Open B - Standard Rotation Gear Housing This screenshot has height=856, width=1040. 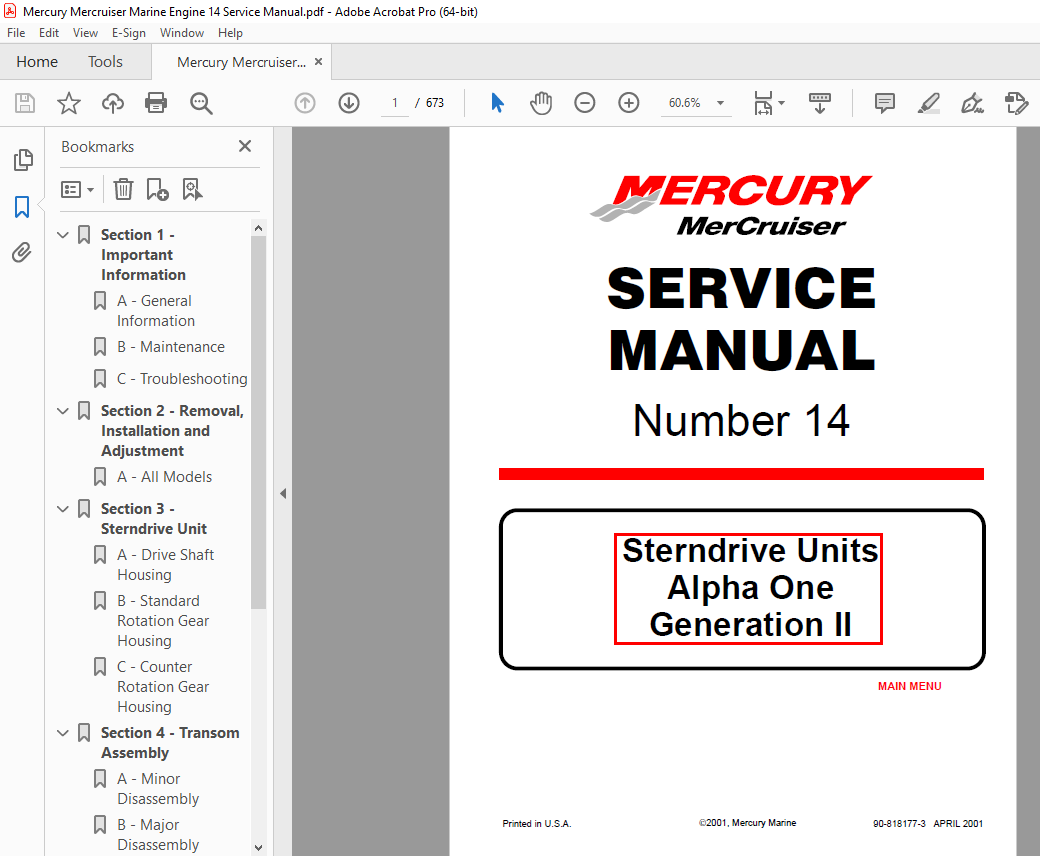pos(163,621)
